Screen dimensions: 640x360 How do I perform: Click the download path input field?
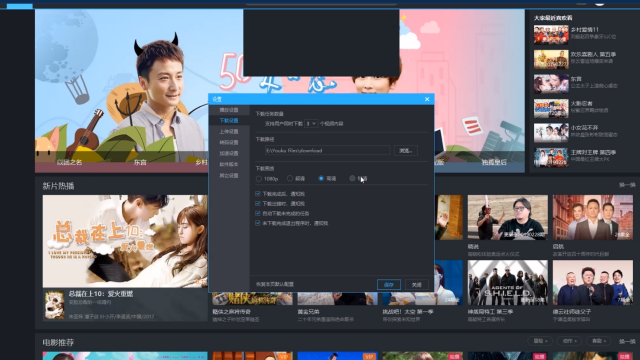pyautogui.click(x=327, y=151)
